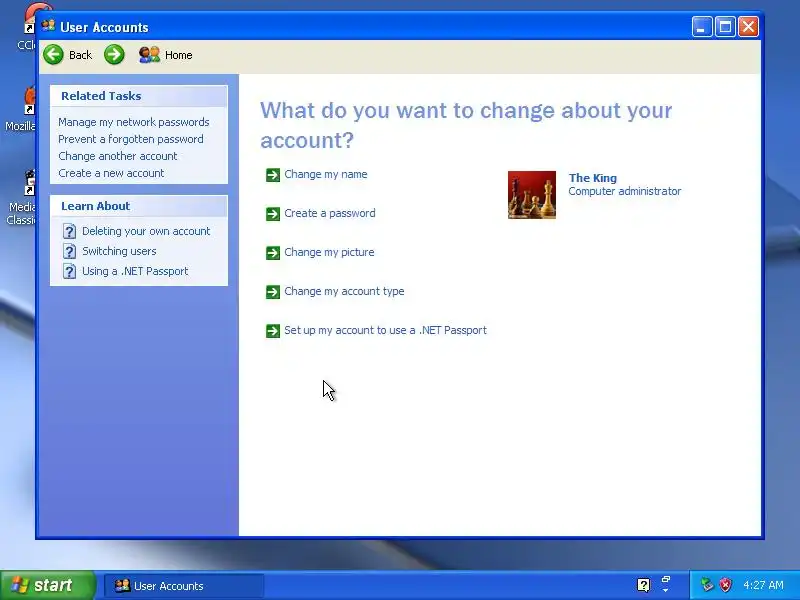This screenshot has width=800, height=600.
Task: Click the Back label in toolbar
Action: (x=81, y=55)
